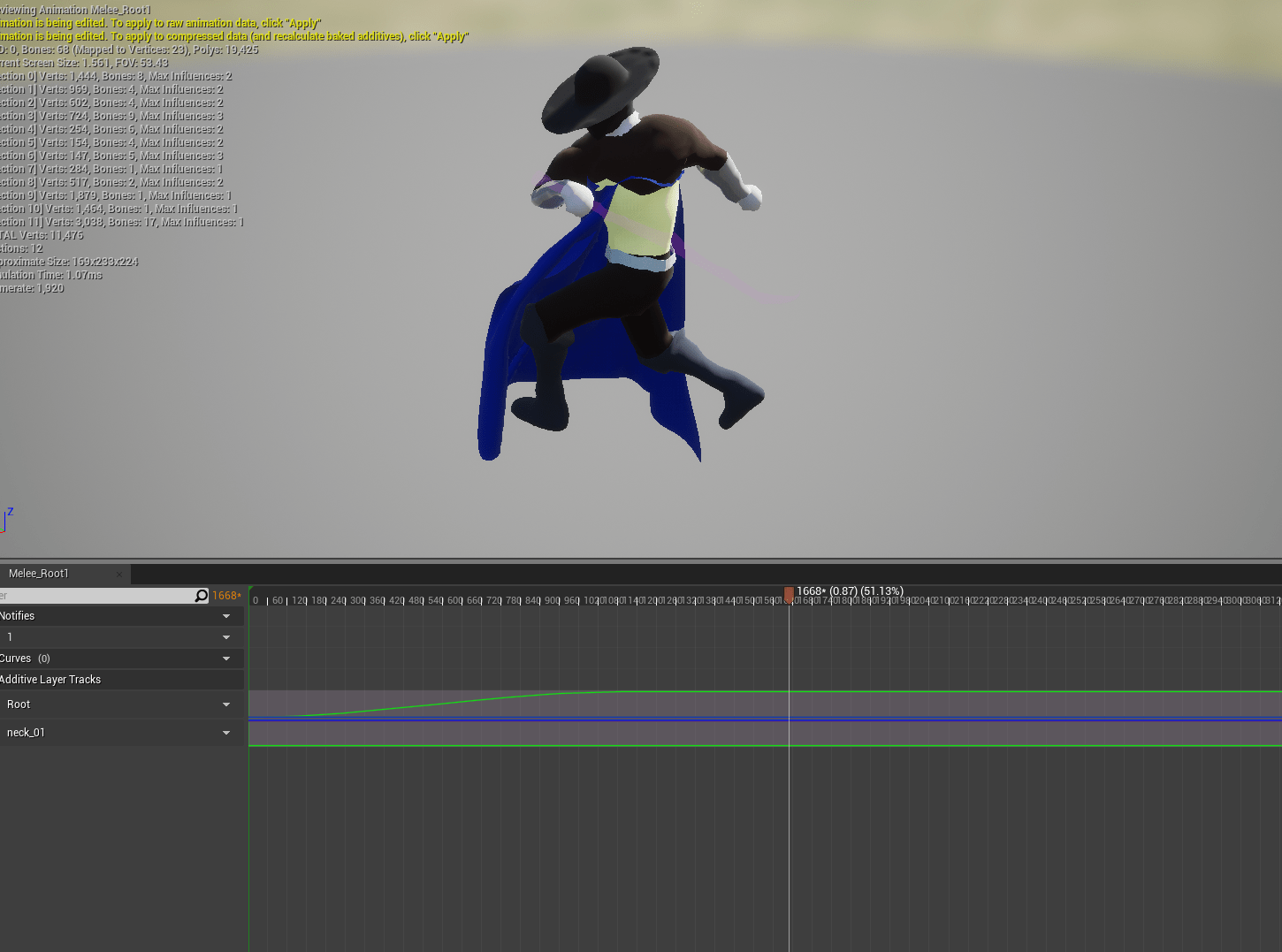Focus the track filter search field
This screenshot has height=952, width=1282.
tap(97, 596)
